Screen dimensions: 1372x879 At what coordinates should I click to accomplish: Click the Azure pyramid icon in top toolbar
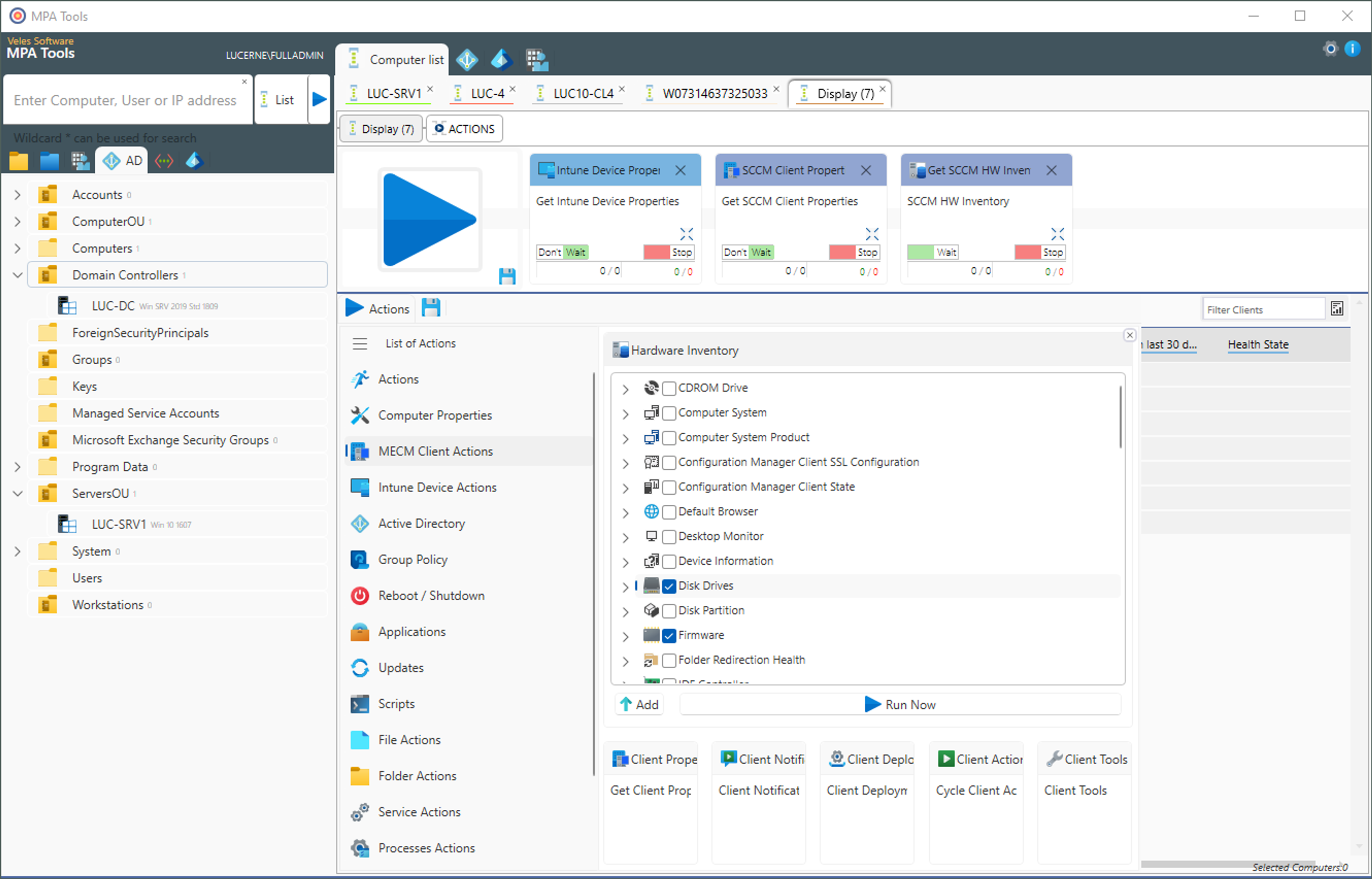(x=501, y=59)
